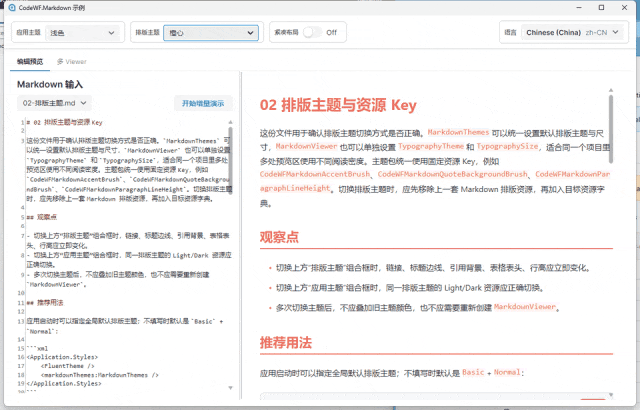The width and height of the screenshot is (640, 410).
Task: Minimize the CodeWF.Markdown window
Action: point(579,8)
